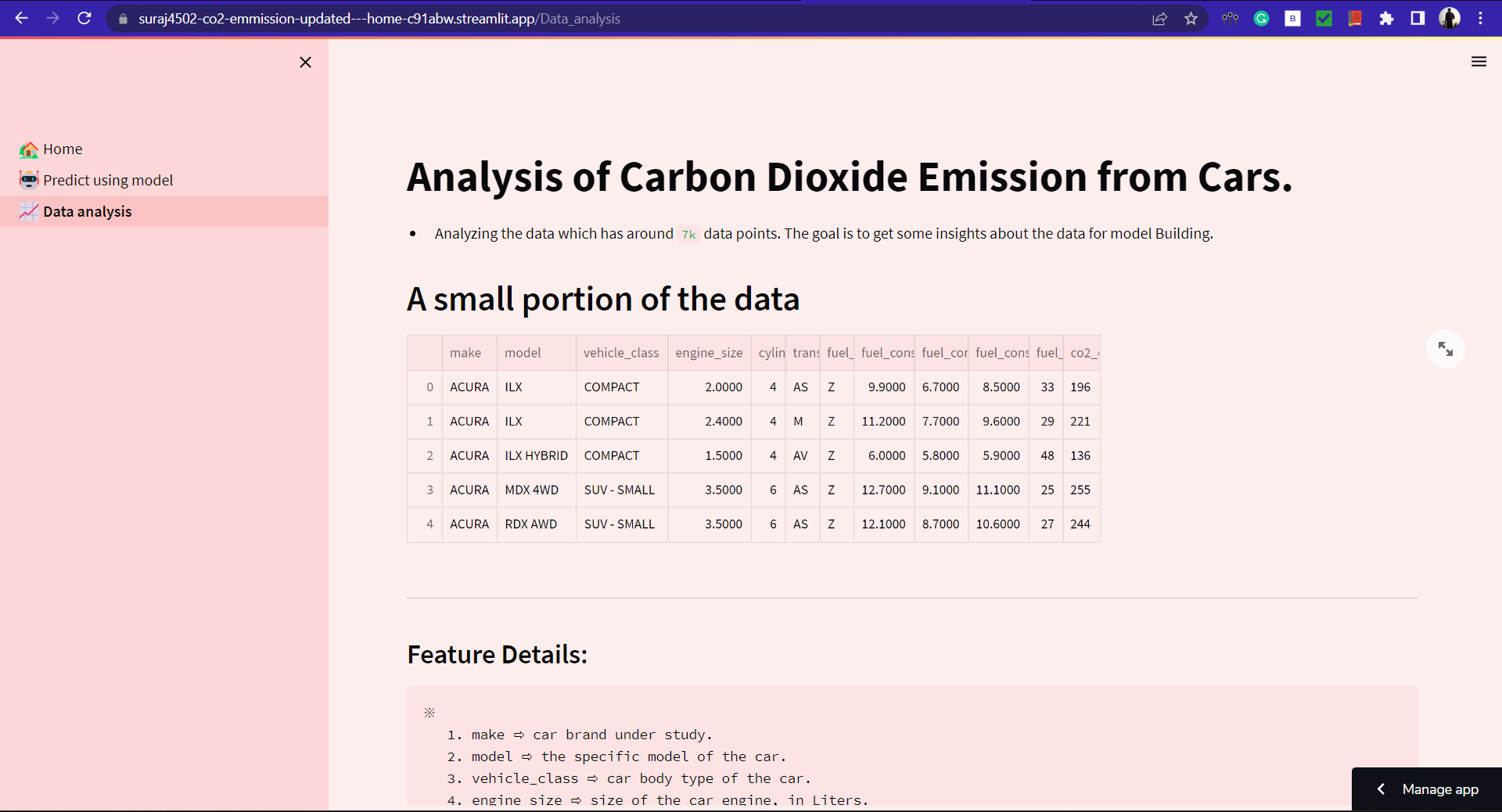Collapse the Manage app panel chevron
Screen dimensions: 1502x812
tap(1382, 789)
